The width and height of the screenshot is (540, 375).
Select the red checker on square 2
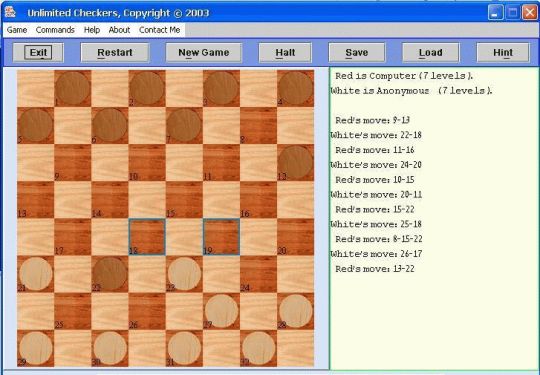147,88
